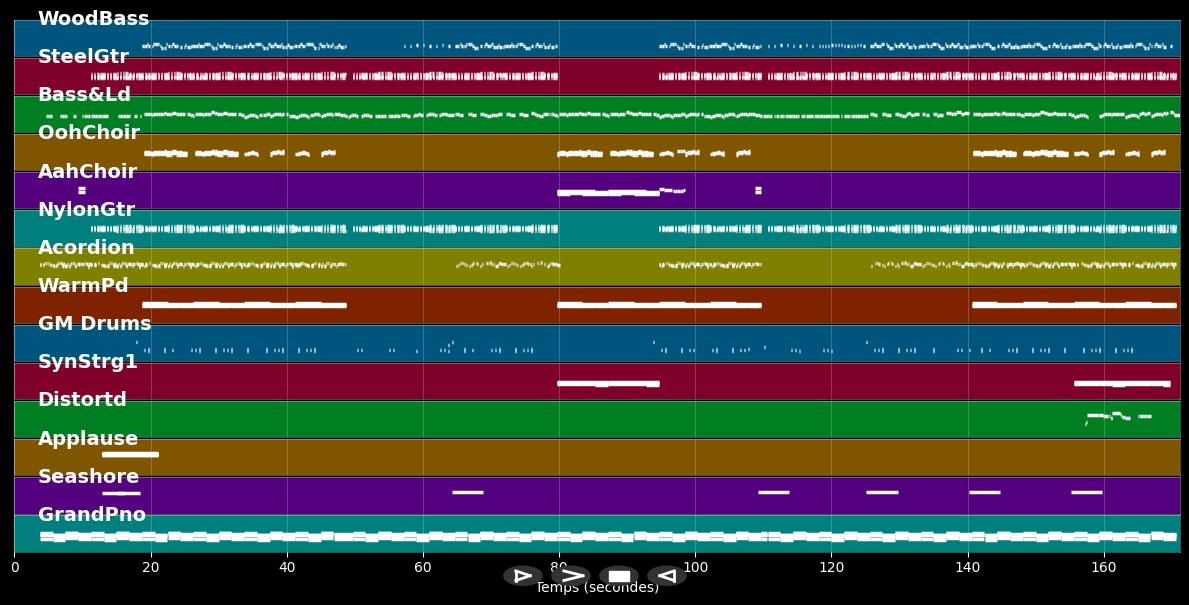Choose the OohChoir track label

click(89, 133)
